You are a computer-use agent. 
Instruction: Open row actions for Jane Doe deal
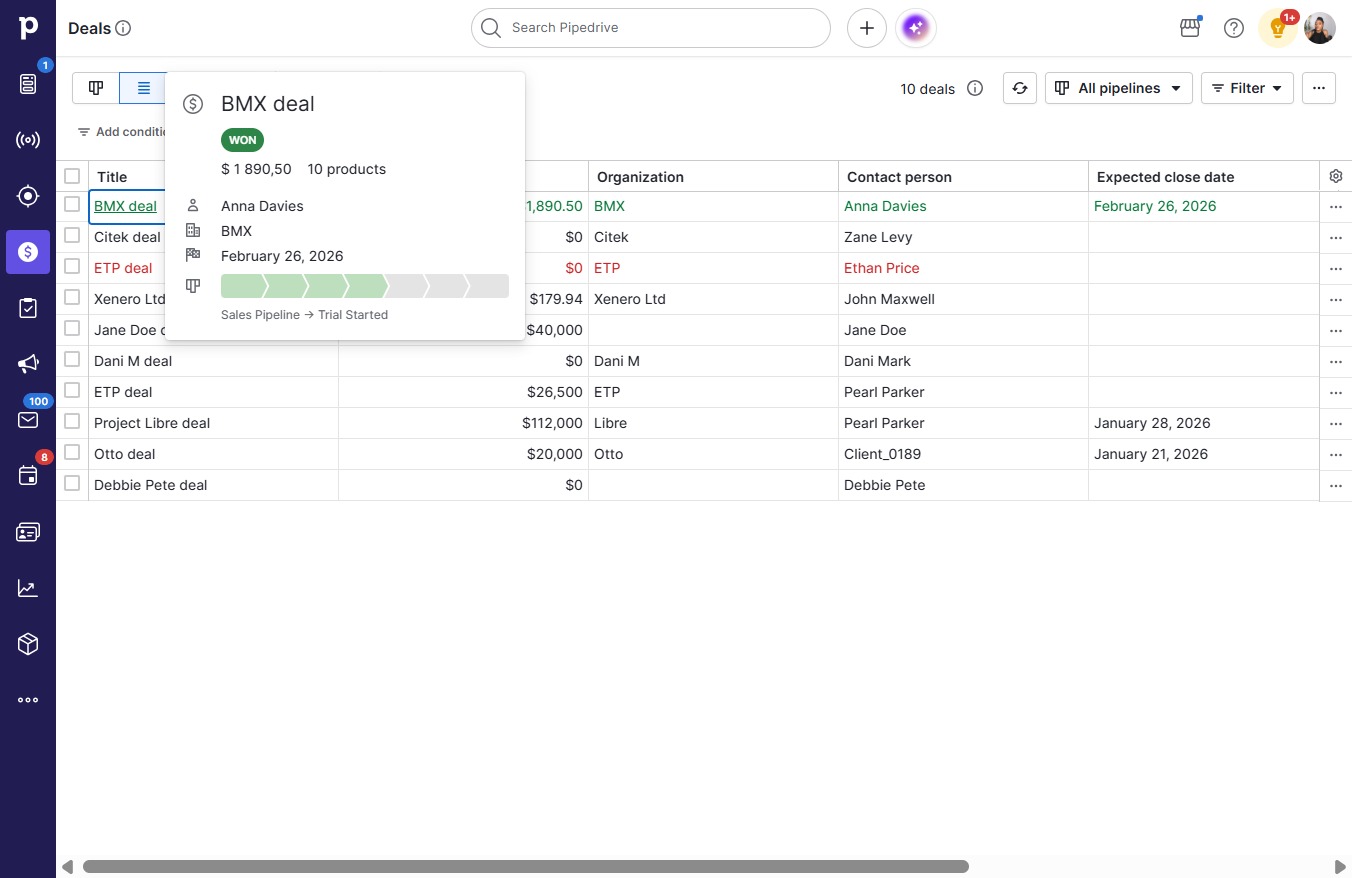click(x=1336, y=331)
